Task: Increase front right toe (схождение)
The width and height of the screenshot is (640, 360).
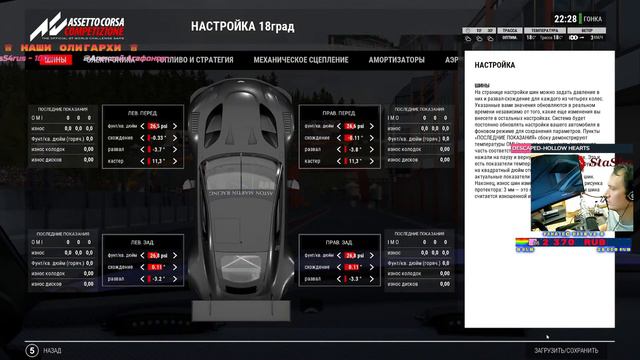Action: (371, 138)
